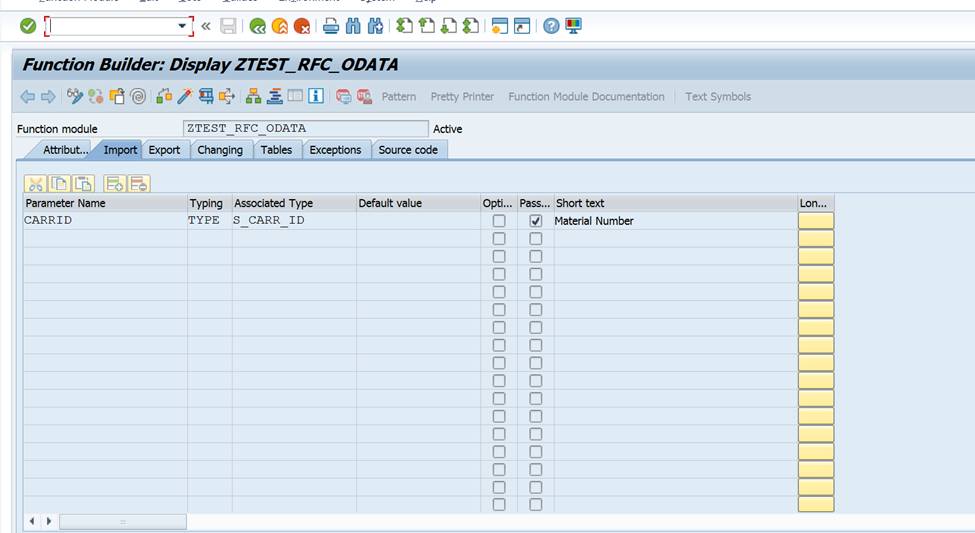Screen dimensions: 975x533
Task: Click the Pattern button
Action: tap(399, 96)
